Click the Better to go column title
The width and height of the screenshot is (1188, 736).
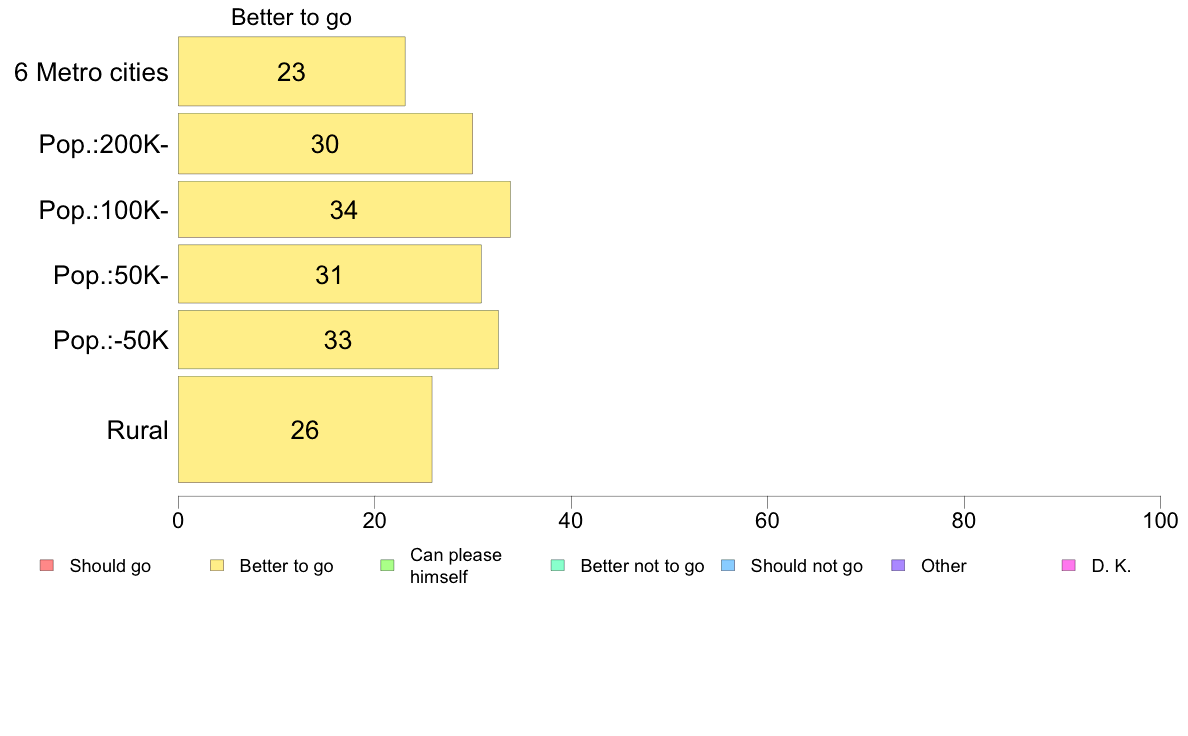(x=292, y=17)
